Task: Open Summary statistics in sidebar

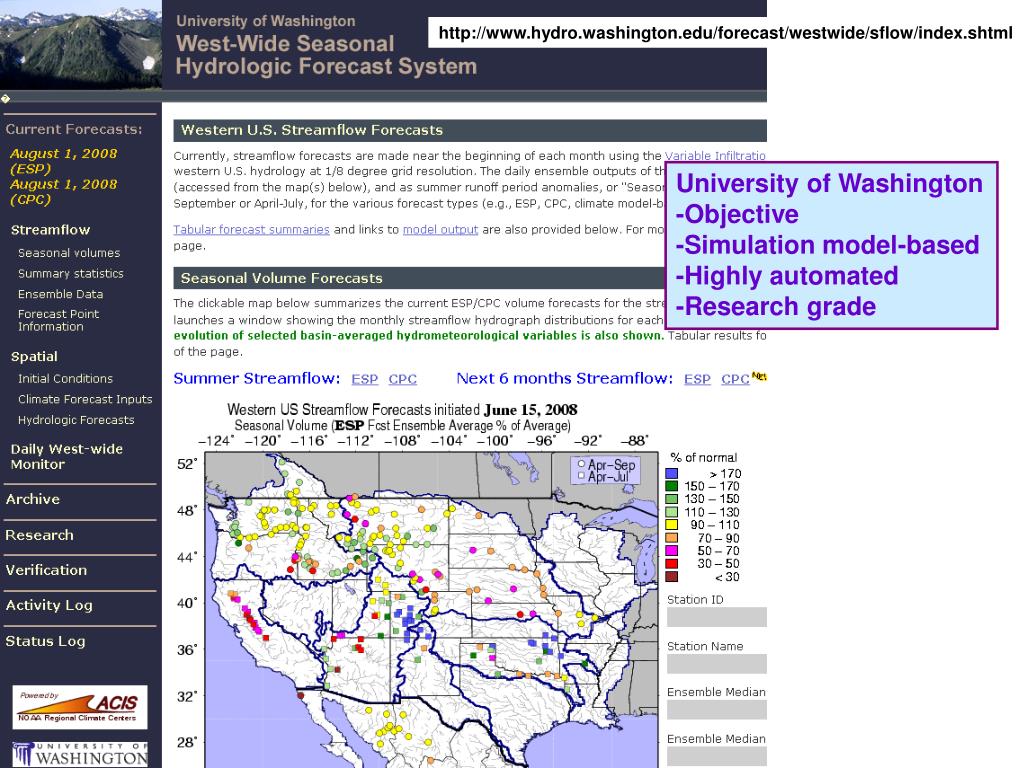Action: 71,274
